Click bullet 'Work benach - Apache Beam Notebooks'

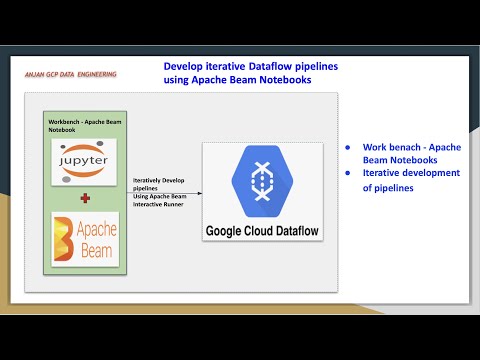[x=412, y=153]
